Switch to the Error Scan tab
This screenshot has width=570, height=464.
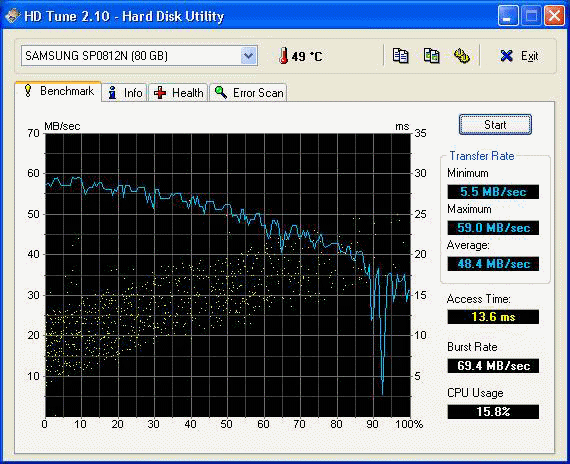[248, 93]
